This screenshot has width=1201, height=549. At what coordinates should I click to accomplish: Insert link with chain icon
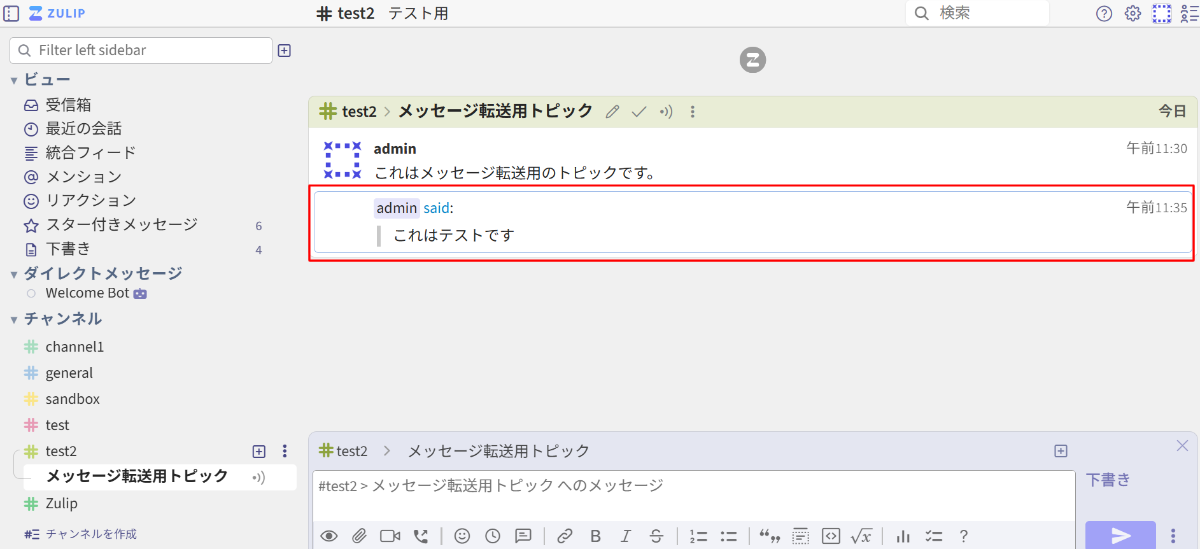pos(565,536)
